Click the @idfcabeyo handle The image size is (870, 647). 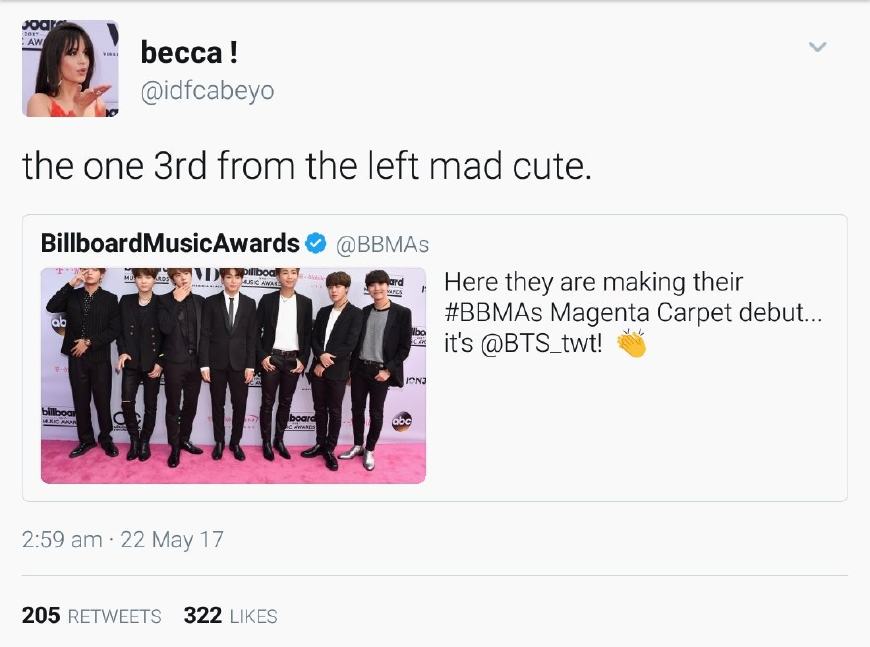click(207, 91)
